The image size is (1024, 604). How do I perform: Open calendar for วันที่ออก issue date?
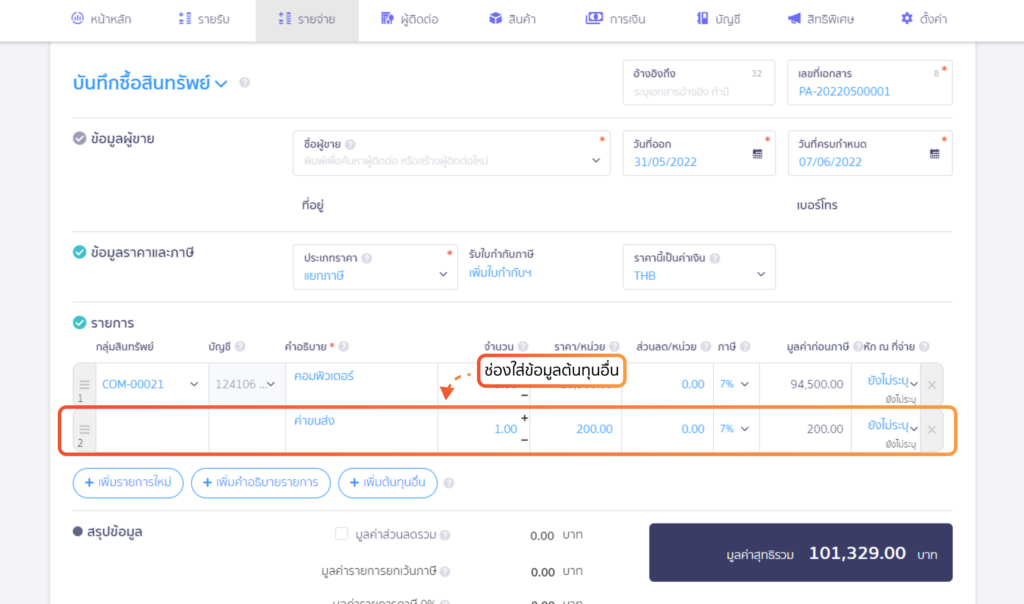758,154
